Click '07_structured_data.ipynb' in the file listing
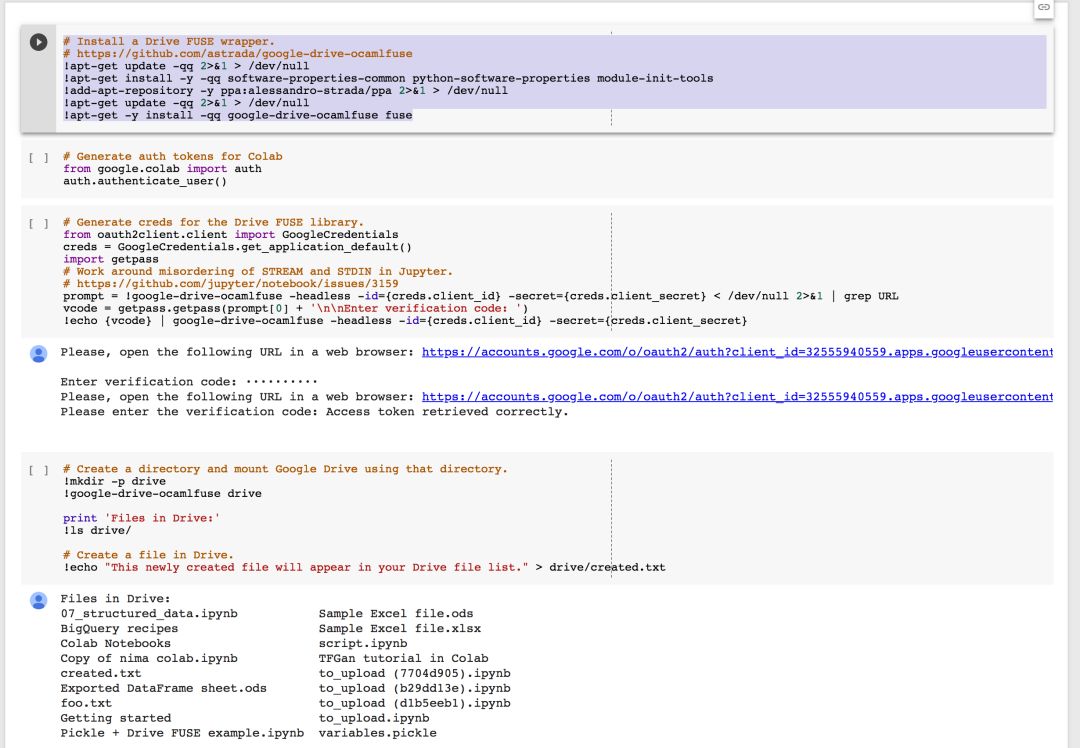1080x748 pixels. (x=149, y=614)
